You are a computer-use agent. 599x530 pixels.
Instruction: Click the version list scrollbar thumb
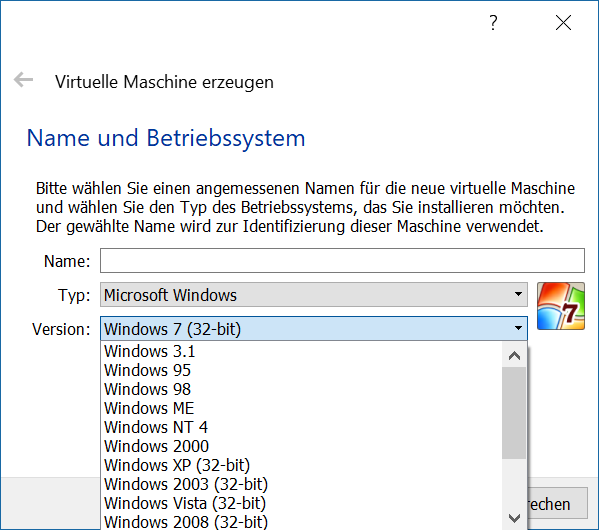click(x=515, y=413)
